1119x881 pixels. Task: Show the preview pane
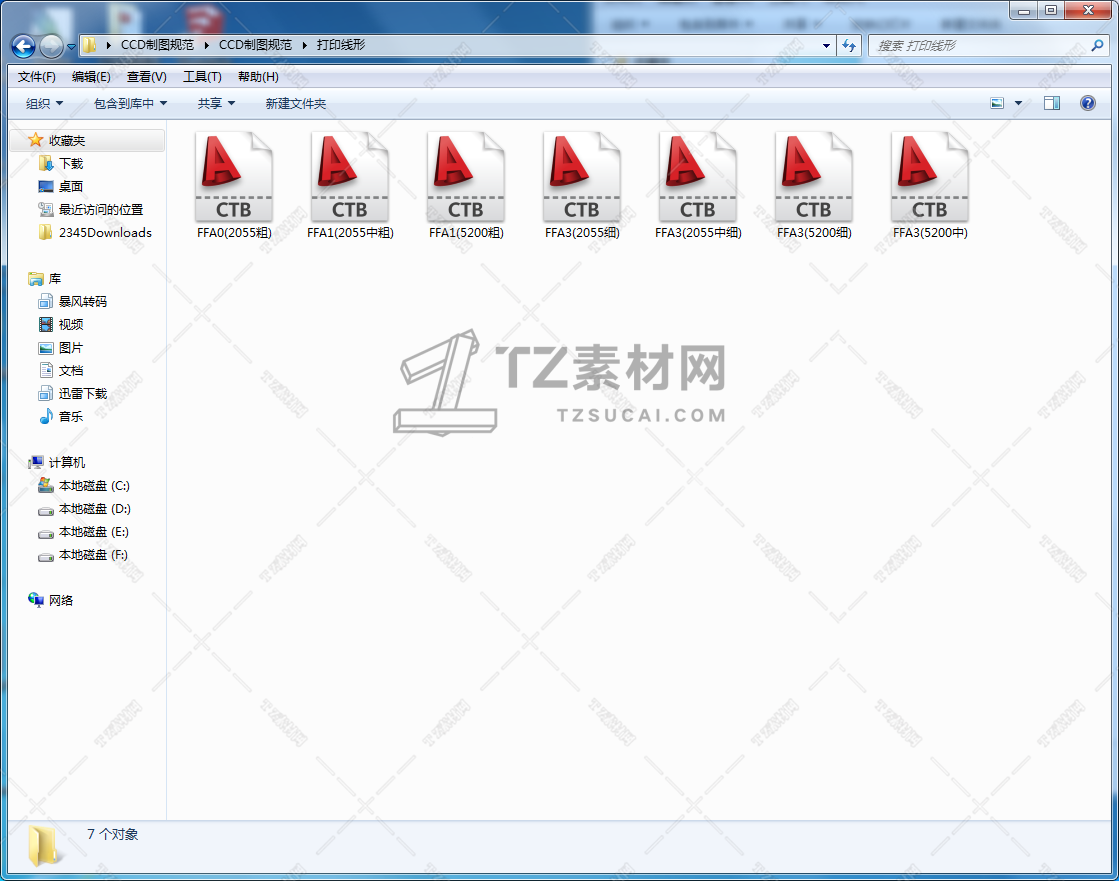1052,103
